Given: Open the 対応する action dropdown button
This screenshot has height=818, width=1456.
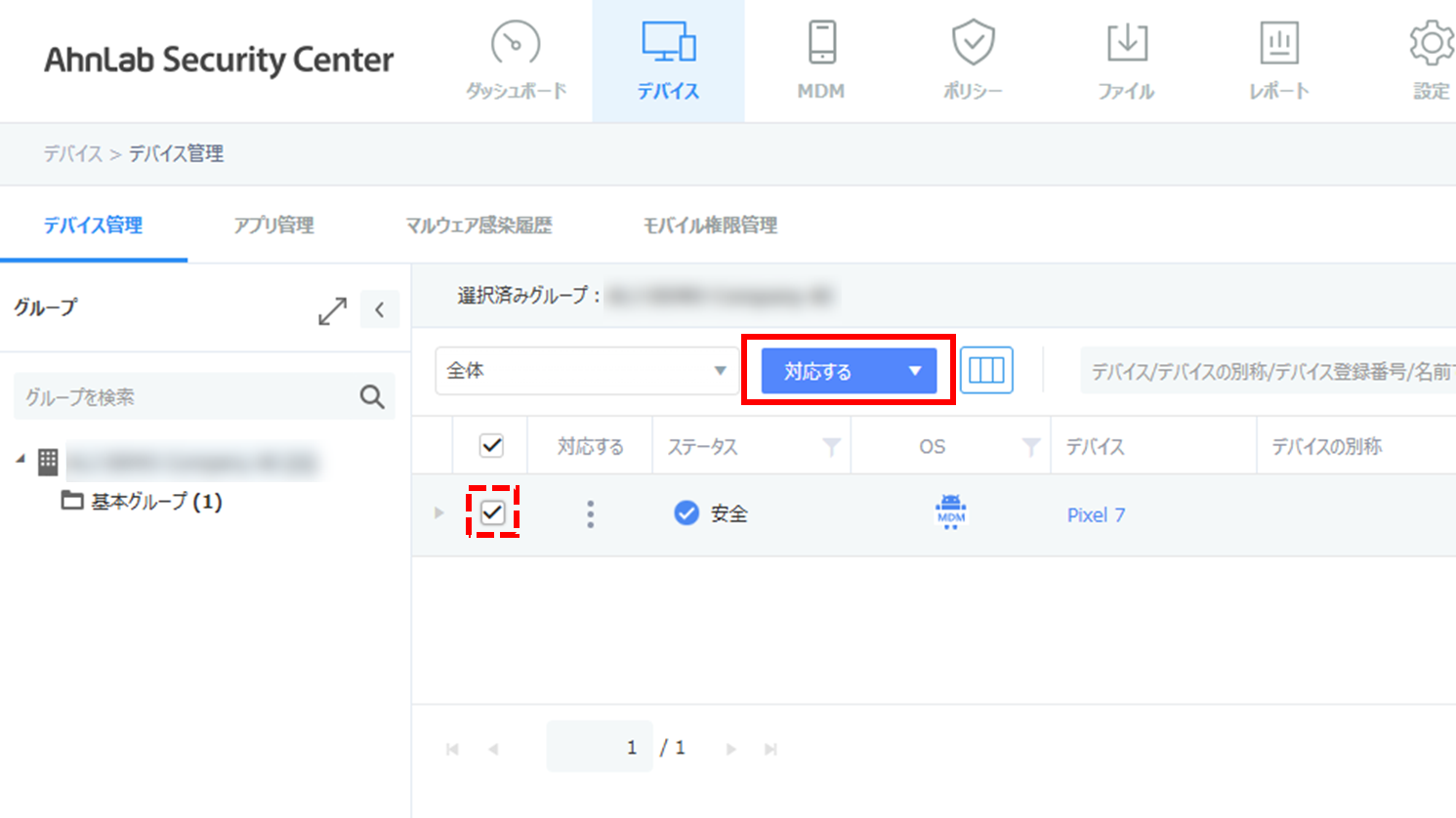Looking at the screenshot, I should click(849, 371).
